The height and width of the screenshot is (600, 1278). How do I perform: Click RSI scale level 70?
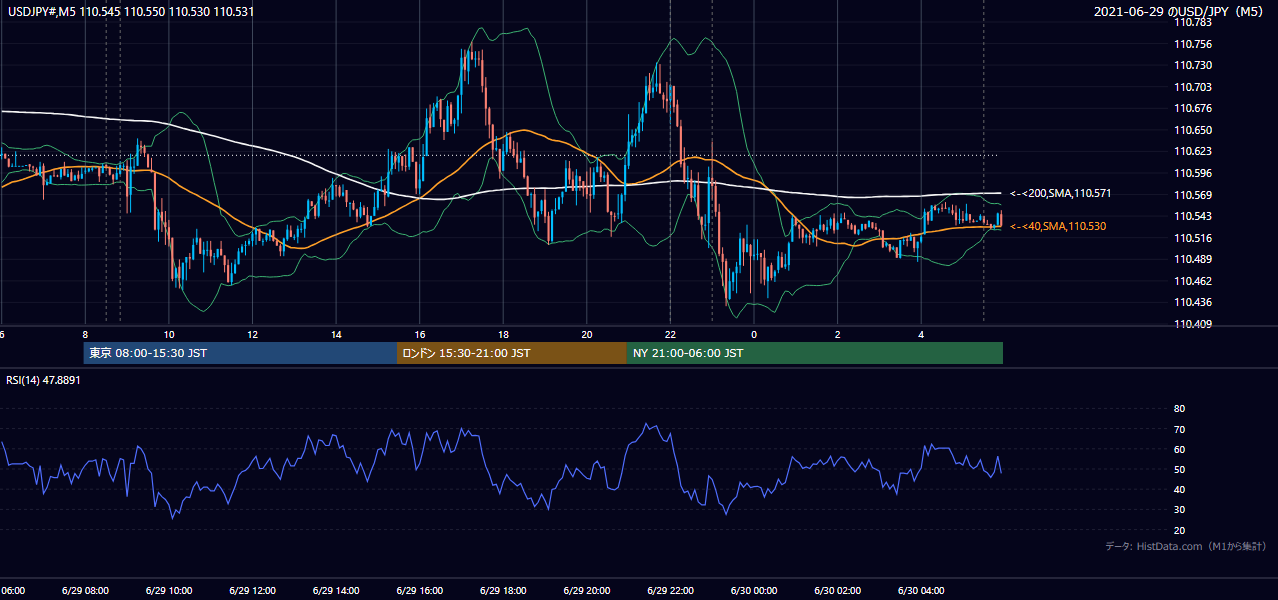point(1179,429)
